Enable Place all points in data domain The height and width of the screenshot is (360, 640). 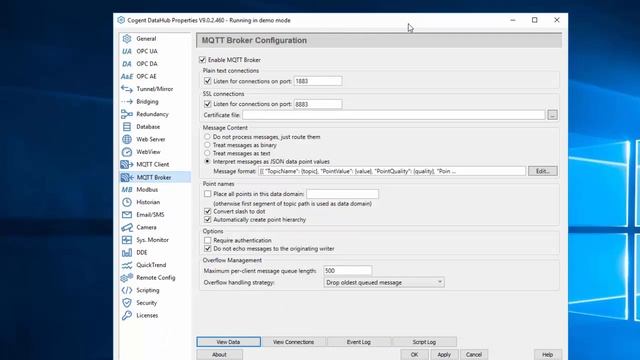click(207, 194)
